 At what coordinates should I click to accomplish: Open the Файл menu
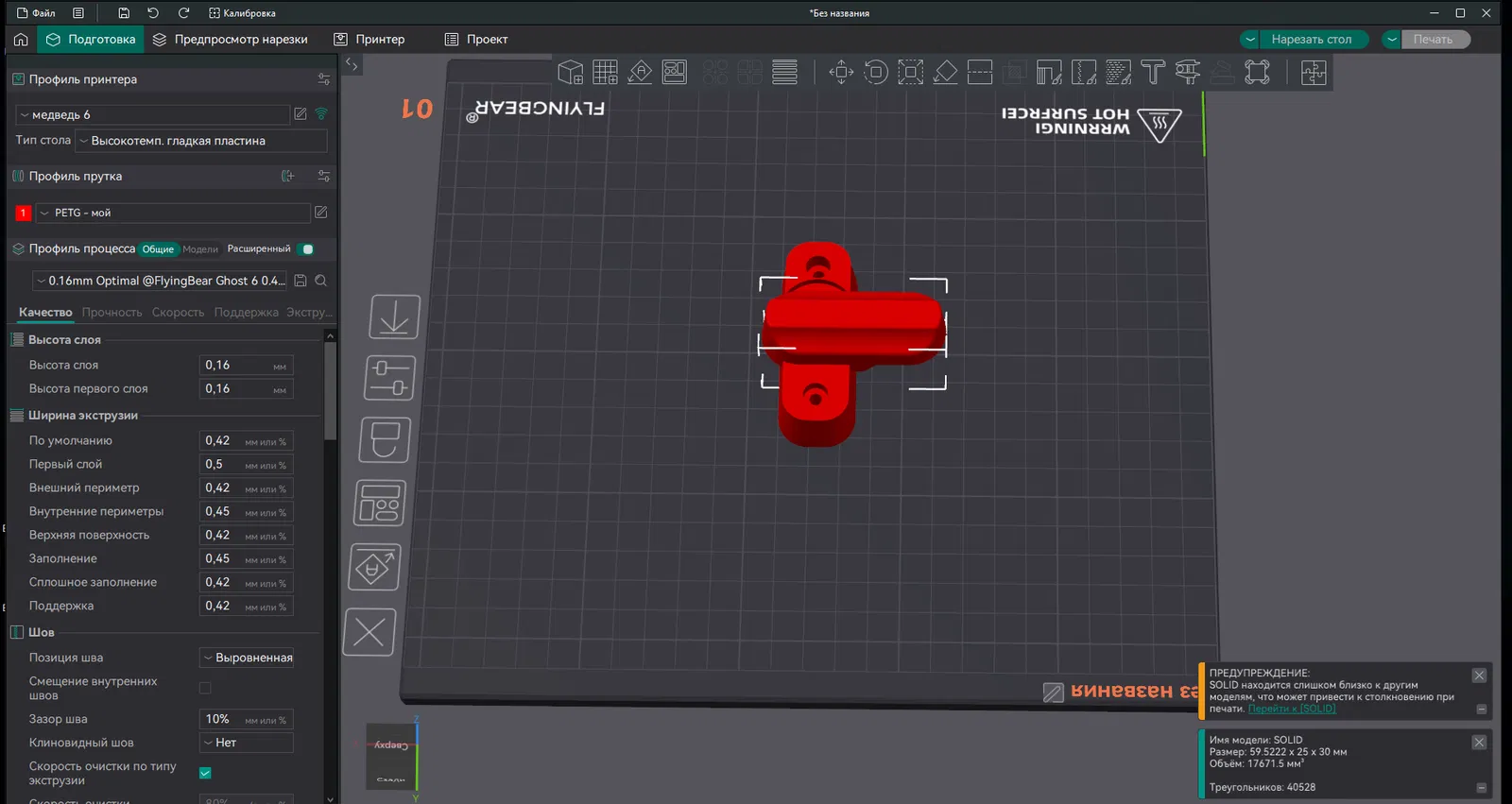tap(37, 13)
